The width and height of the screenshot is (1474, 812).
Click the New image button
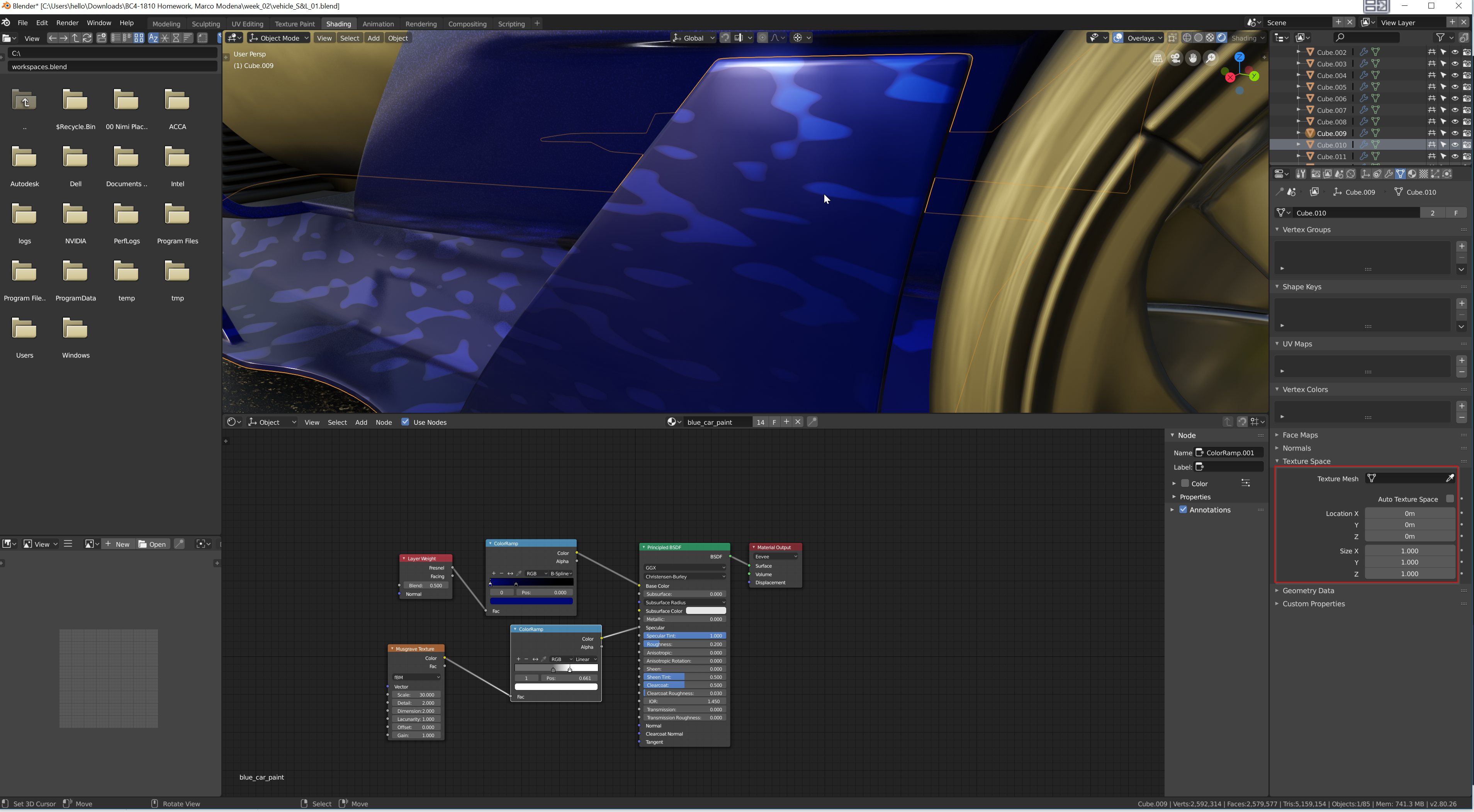[117, 544]
